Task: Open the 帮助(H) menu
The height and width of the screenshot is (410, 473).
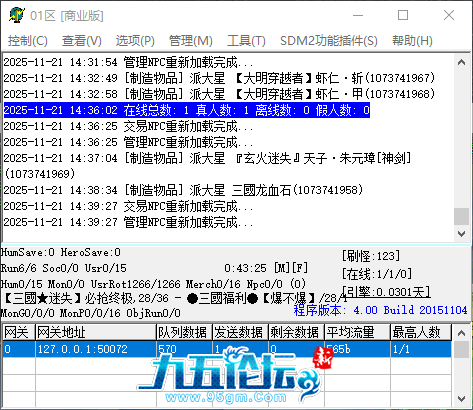Action: tap(412, 41)
